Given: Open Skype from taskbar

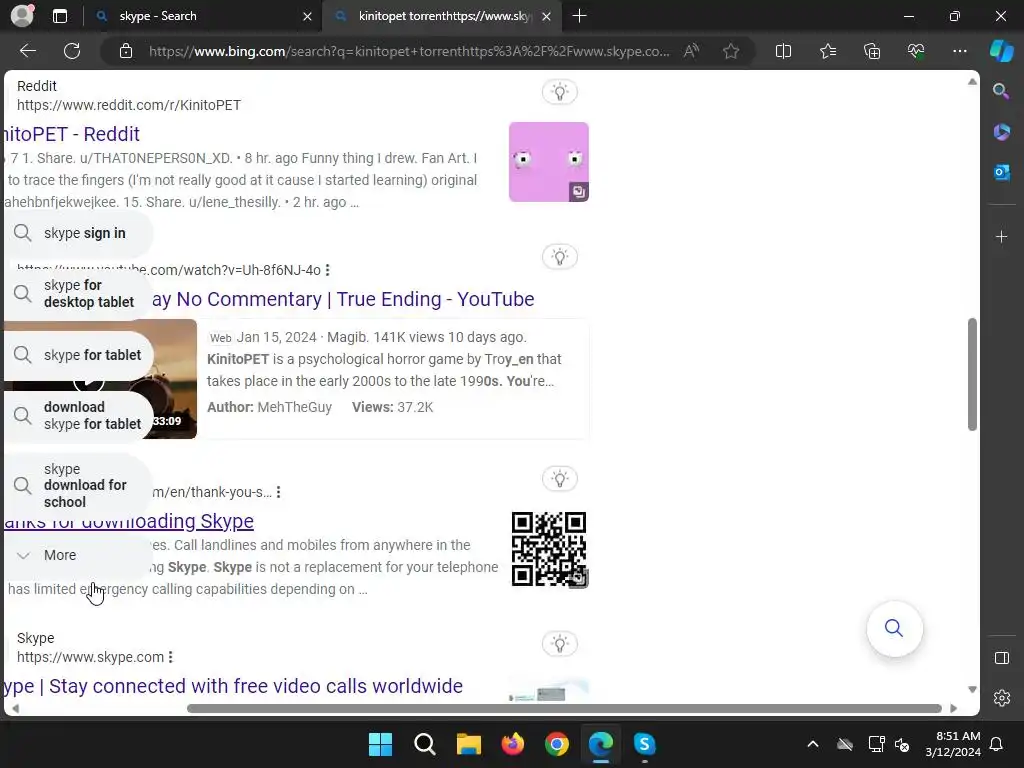Looking at the screenshot, I should 645,744.
